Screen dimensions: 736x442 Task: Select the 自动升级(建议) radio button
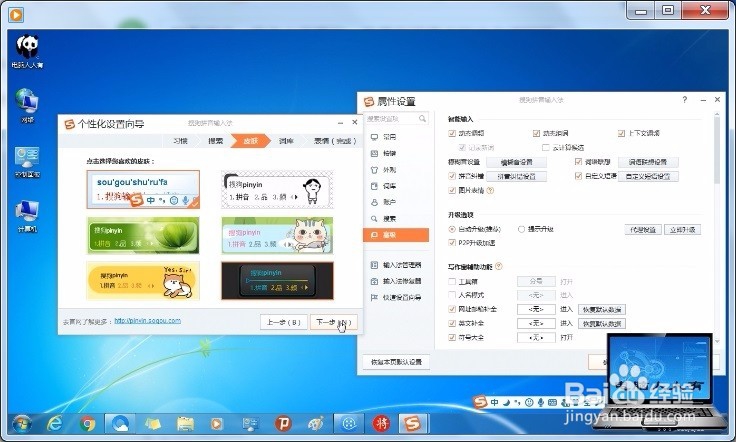(452, 229)
